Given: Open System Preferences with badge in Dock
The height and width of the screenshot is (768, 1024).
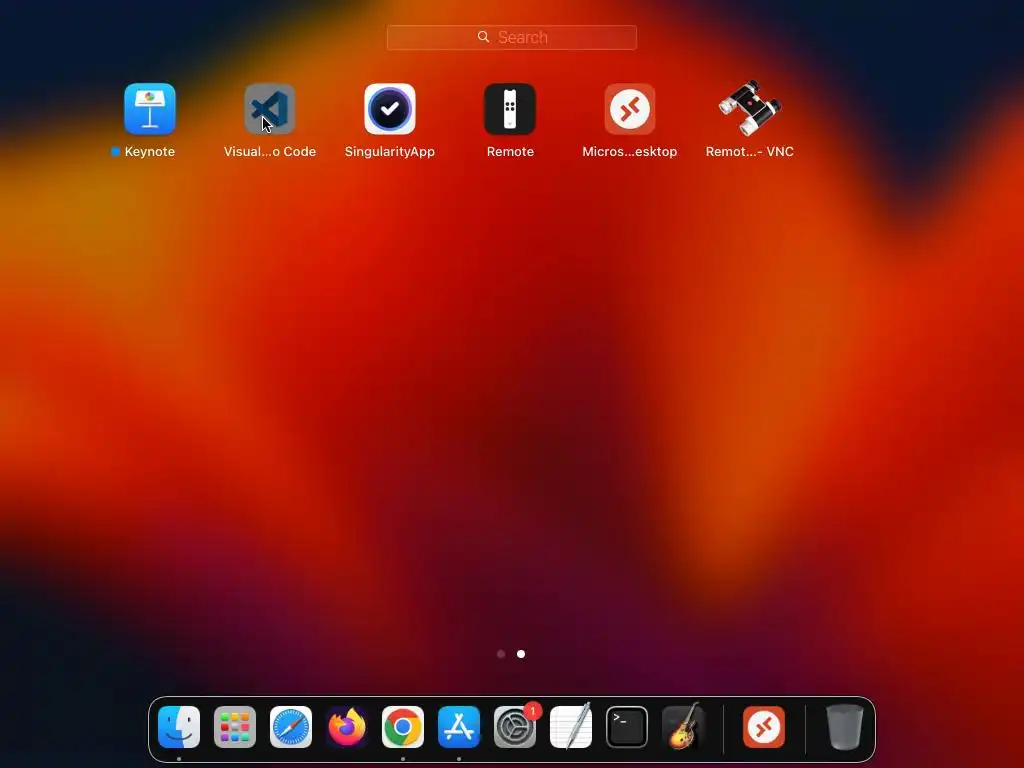Looking at the screenshot, I should [x=515, y=727].
